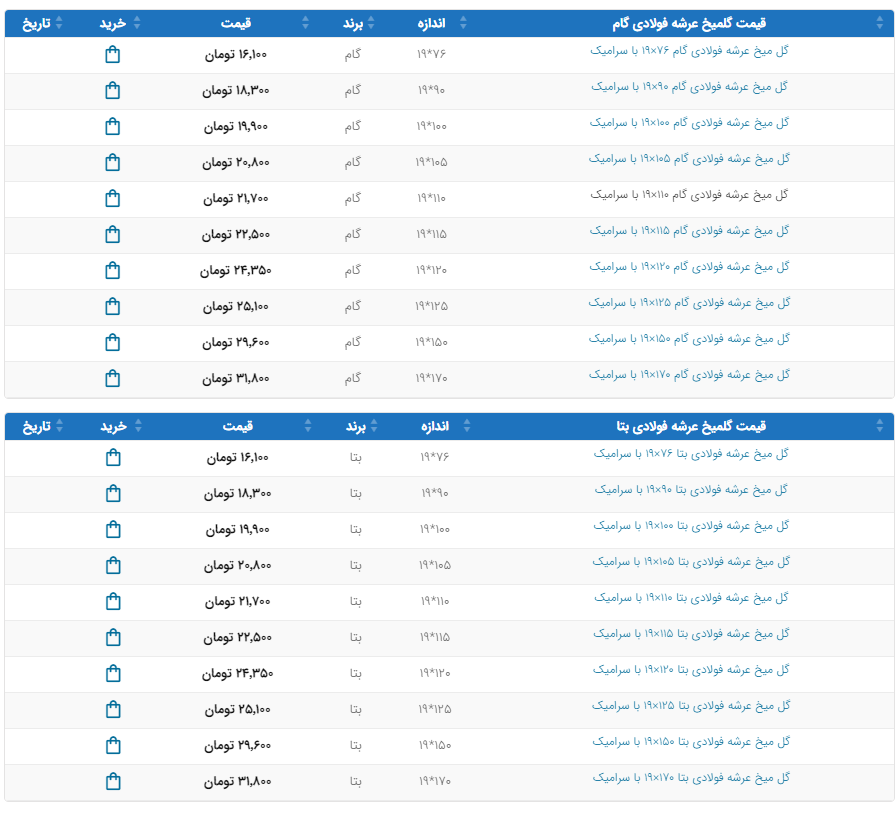
Task: Click buy bag icon for بتا 19×90 row
Action: [113, 493]
